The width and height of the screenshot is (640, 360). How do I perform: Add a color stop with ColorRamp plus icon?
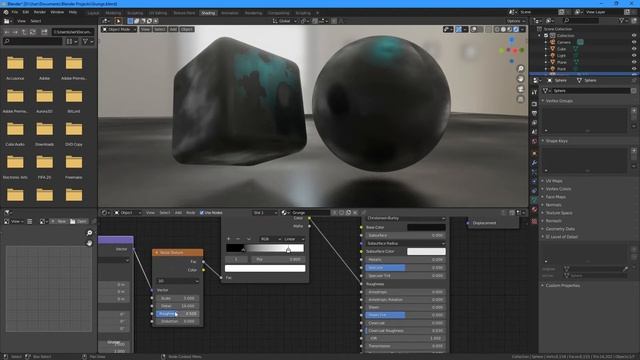click(x=229, y=239)
